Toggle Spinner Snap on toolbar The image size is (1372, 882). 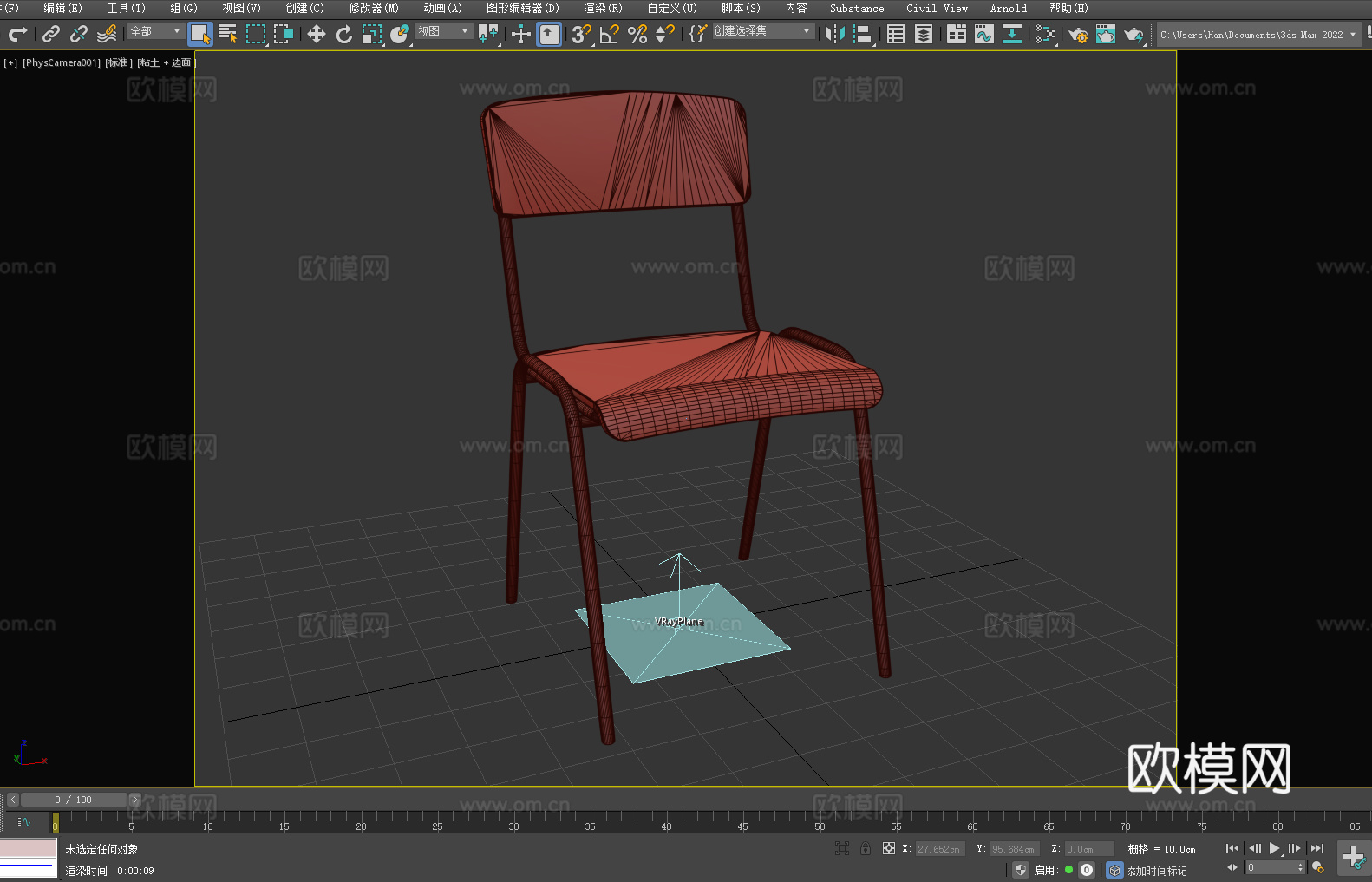665,34
